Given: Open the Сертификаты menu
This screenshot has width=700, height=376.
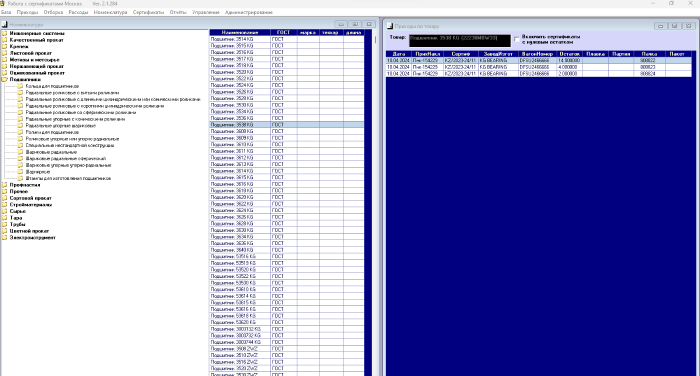Looking at the screenshot, I should click(x=148, y=12).
